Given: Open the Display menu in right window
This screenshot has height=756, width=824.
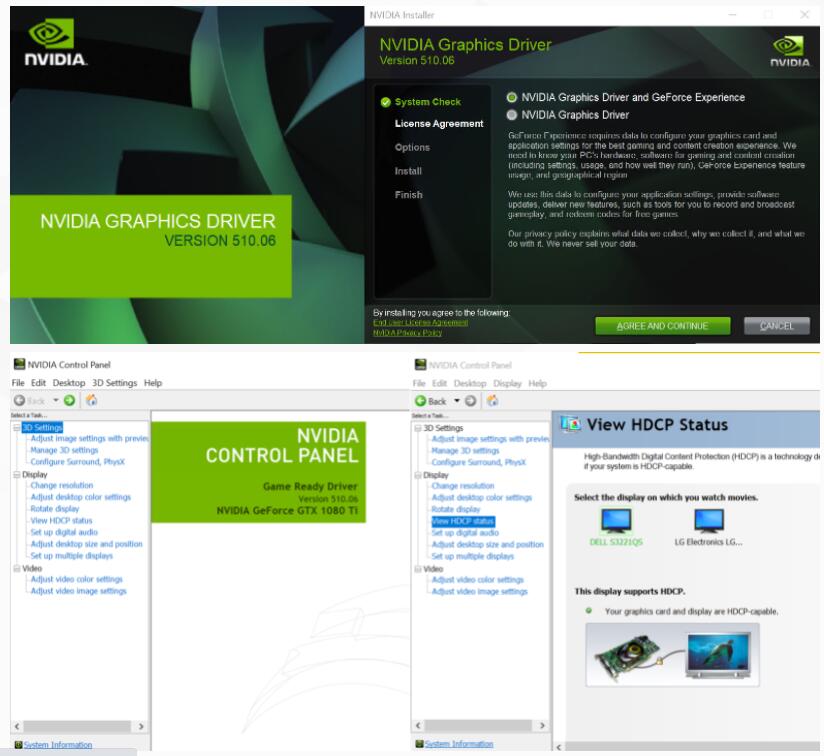Looking at the screenshot, I should (508, 383).
